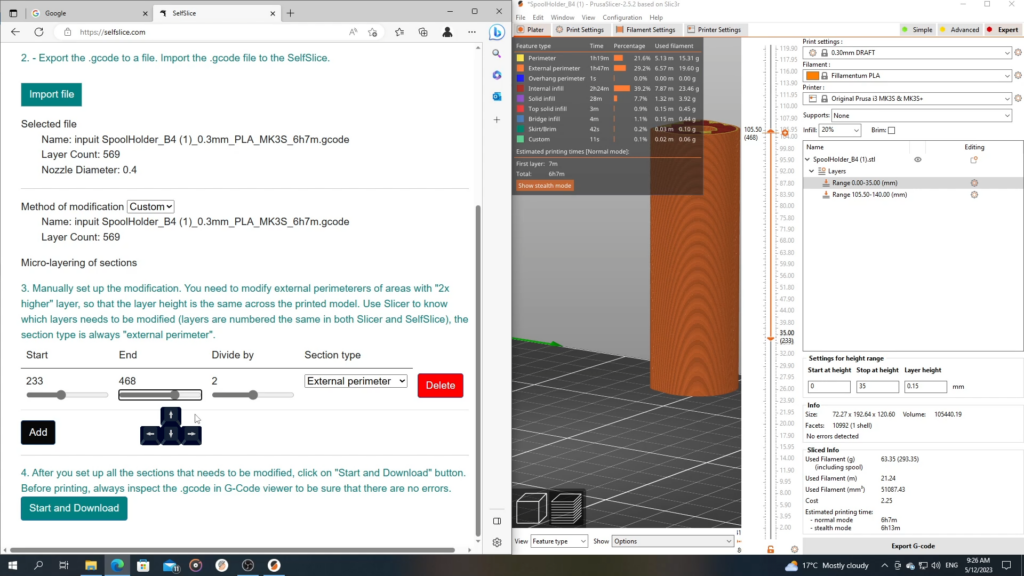Screen dimensions: 1024x576
Task: Click settings gear for Range 105.50-140.00 row
Action: click(x=974, y=195)
